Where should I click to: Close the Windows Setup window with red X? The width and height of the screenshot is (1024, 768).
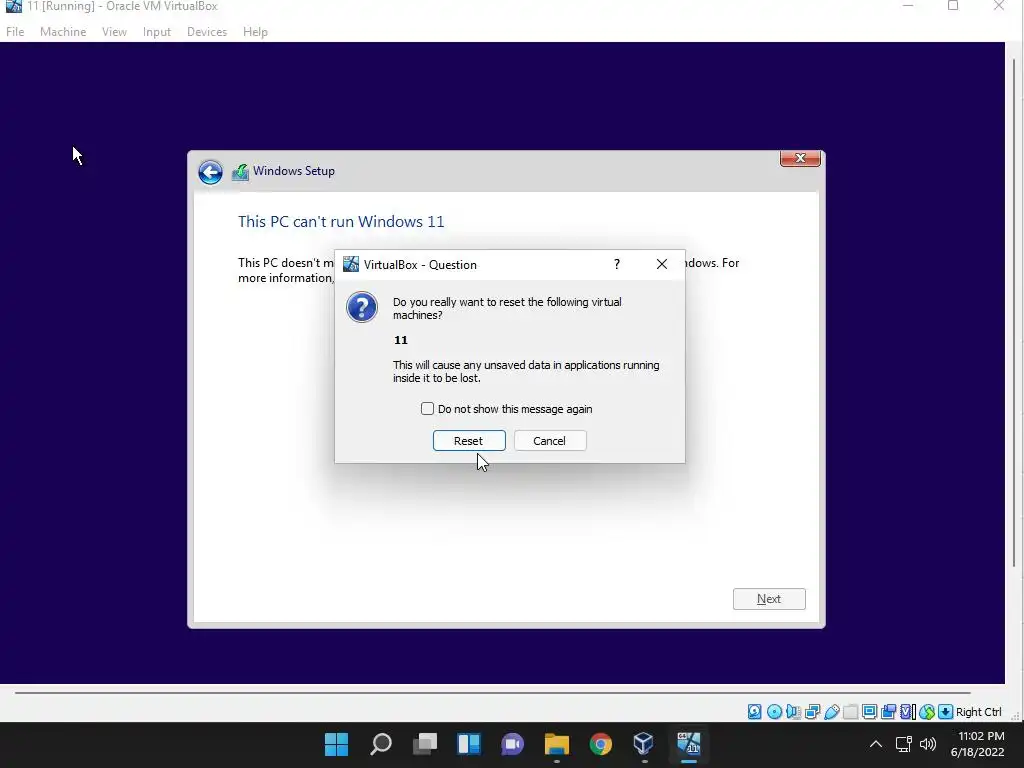800,158
